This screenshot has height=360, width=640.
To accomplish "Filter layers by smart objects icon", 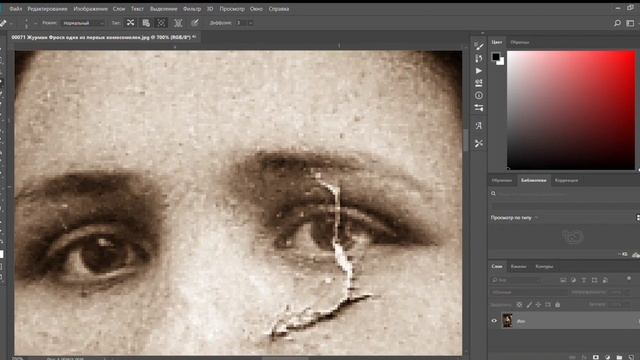I will [x=605, y=280].
